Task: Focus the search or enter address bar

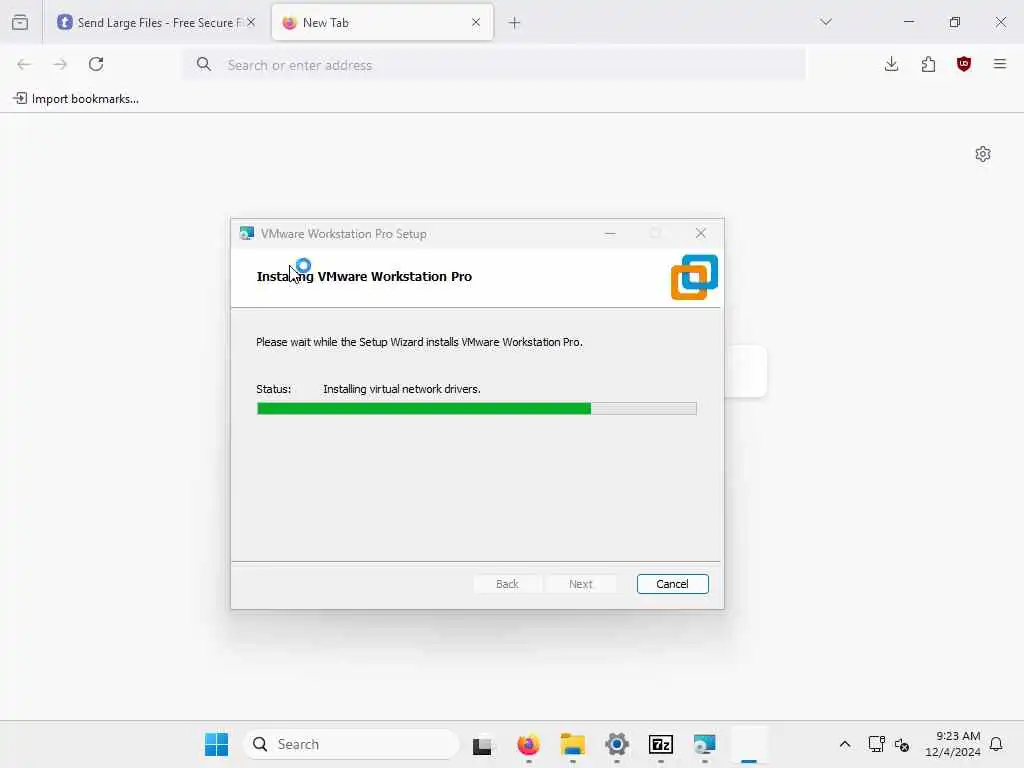Action: (494, 65)
